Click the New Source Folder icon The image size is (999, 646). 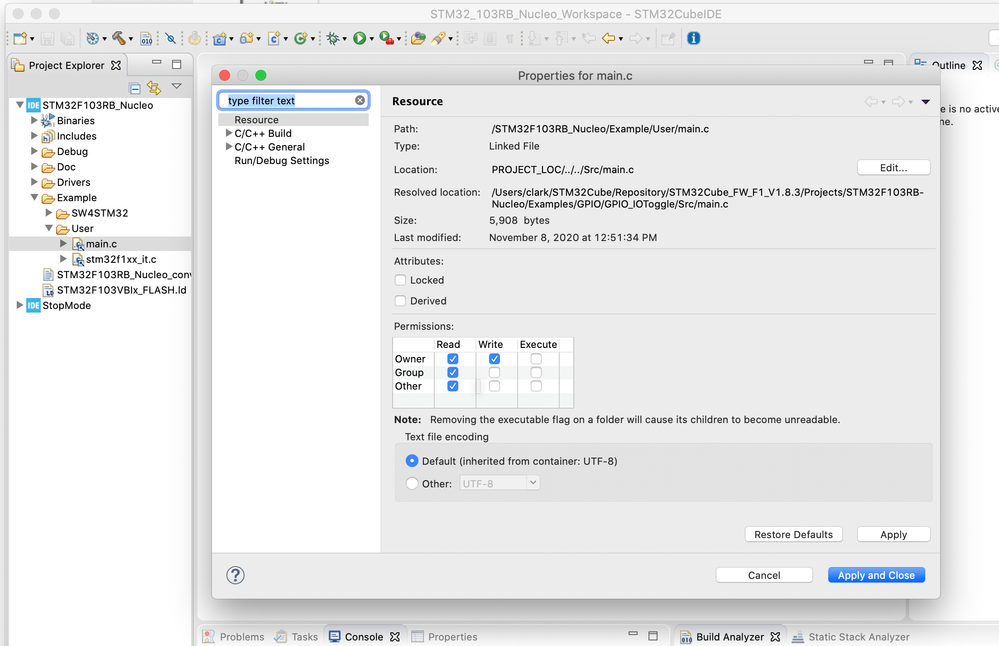(x=247, y=38)
